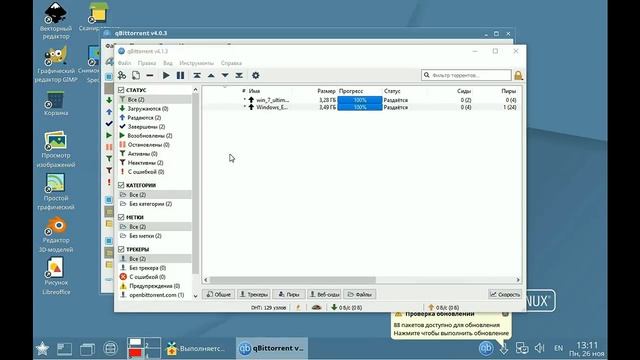Sort by the Сиды column header

point(464,91)
